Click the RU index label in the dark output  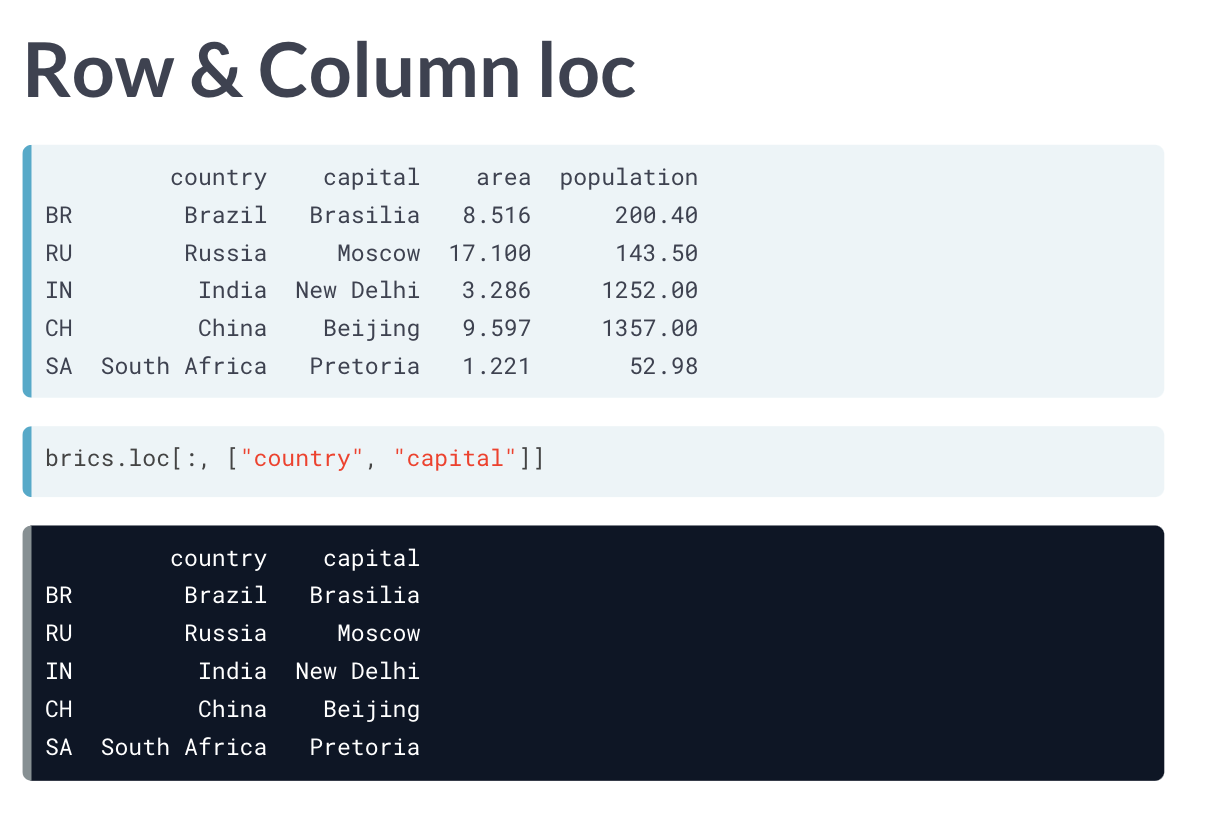59,634
